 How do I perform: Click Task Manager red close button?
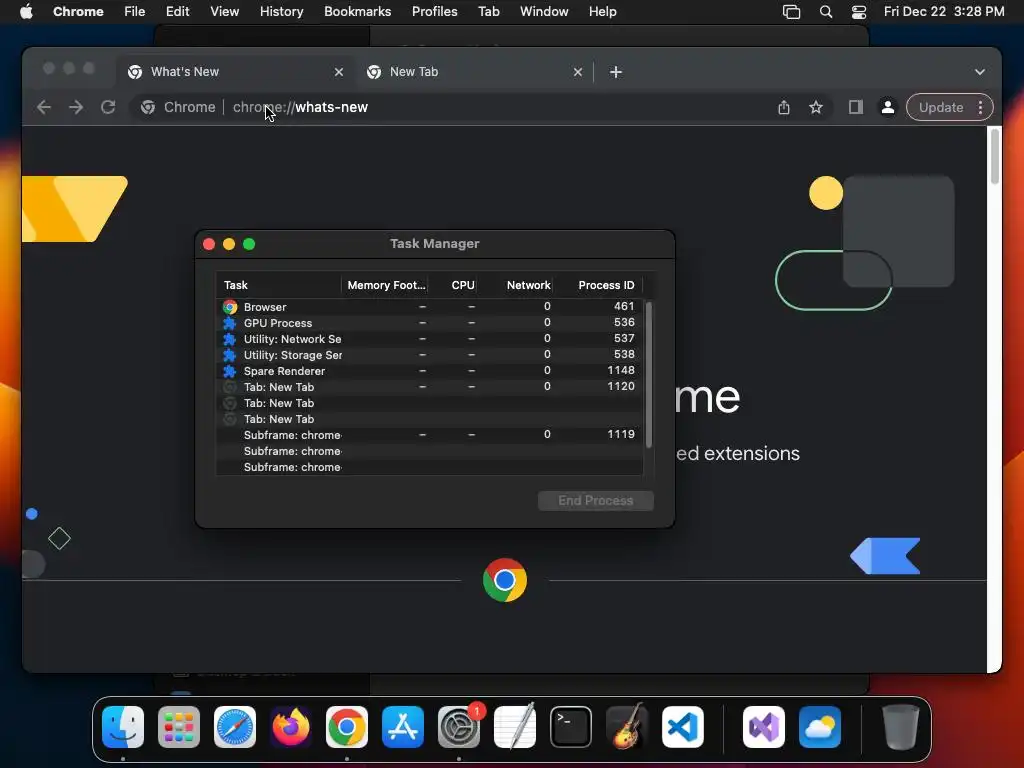209,244
